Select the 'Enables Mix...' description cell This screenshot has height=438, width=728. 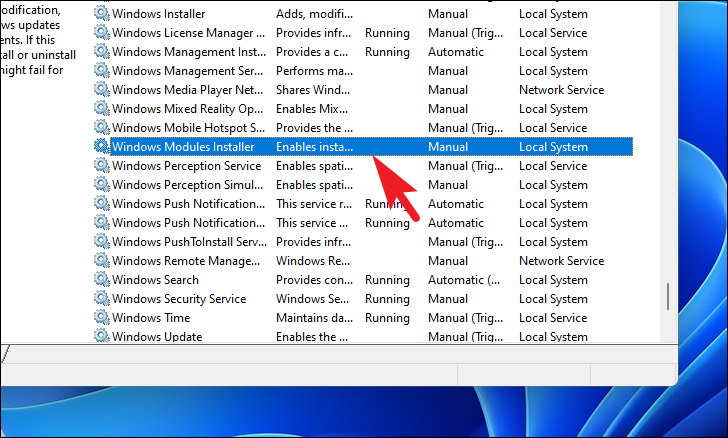(312, 109)
